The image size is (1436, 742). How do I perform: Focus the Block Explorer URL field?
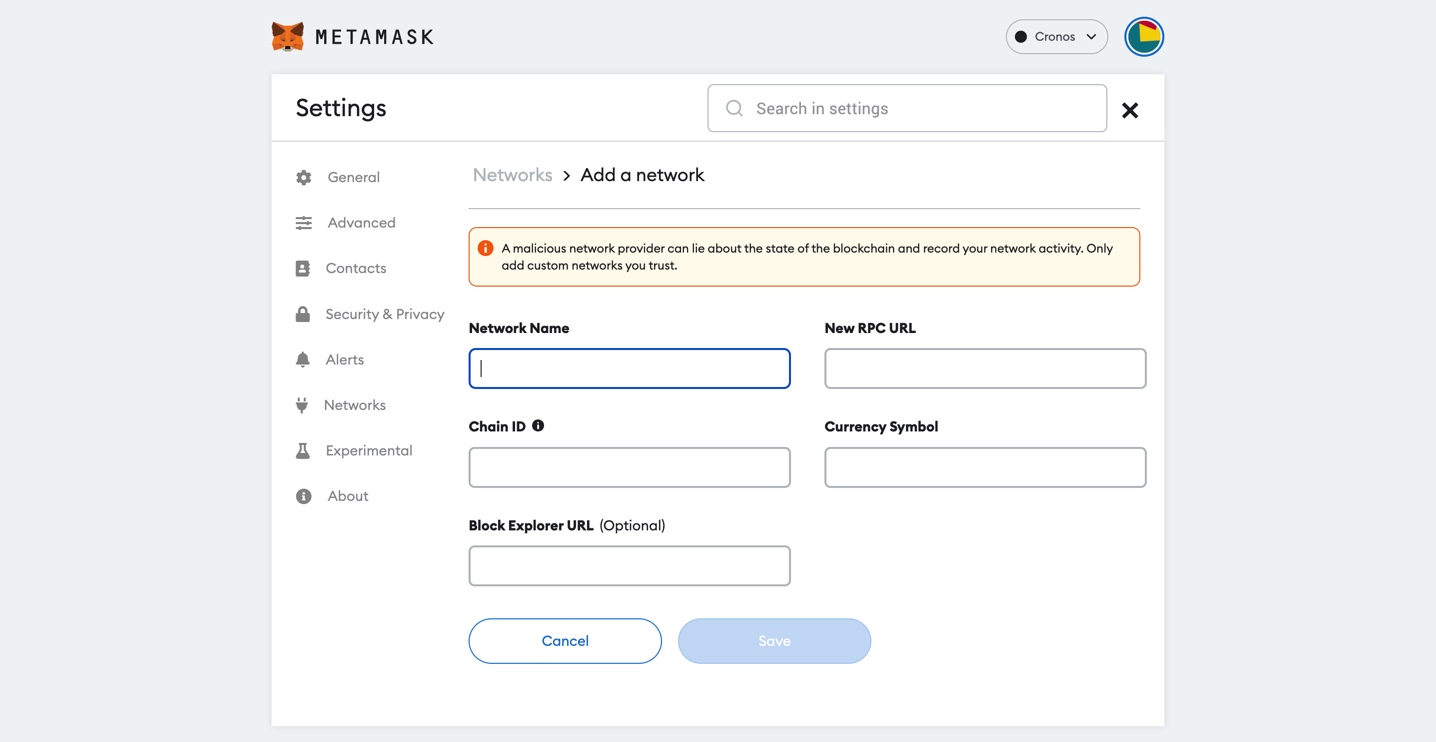point(630,566)
